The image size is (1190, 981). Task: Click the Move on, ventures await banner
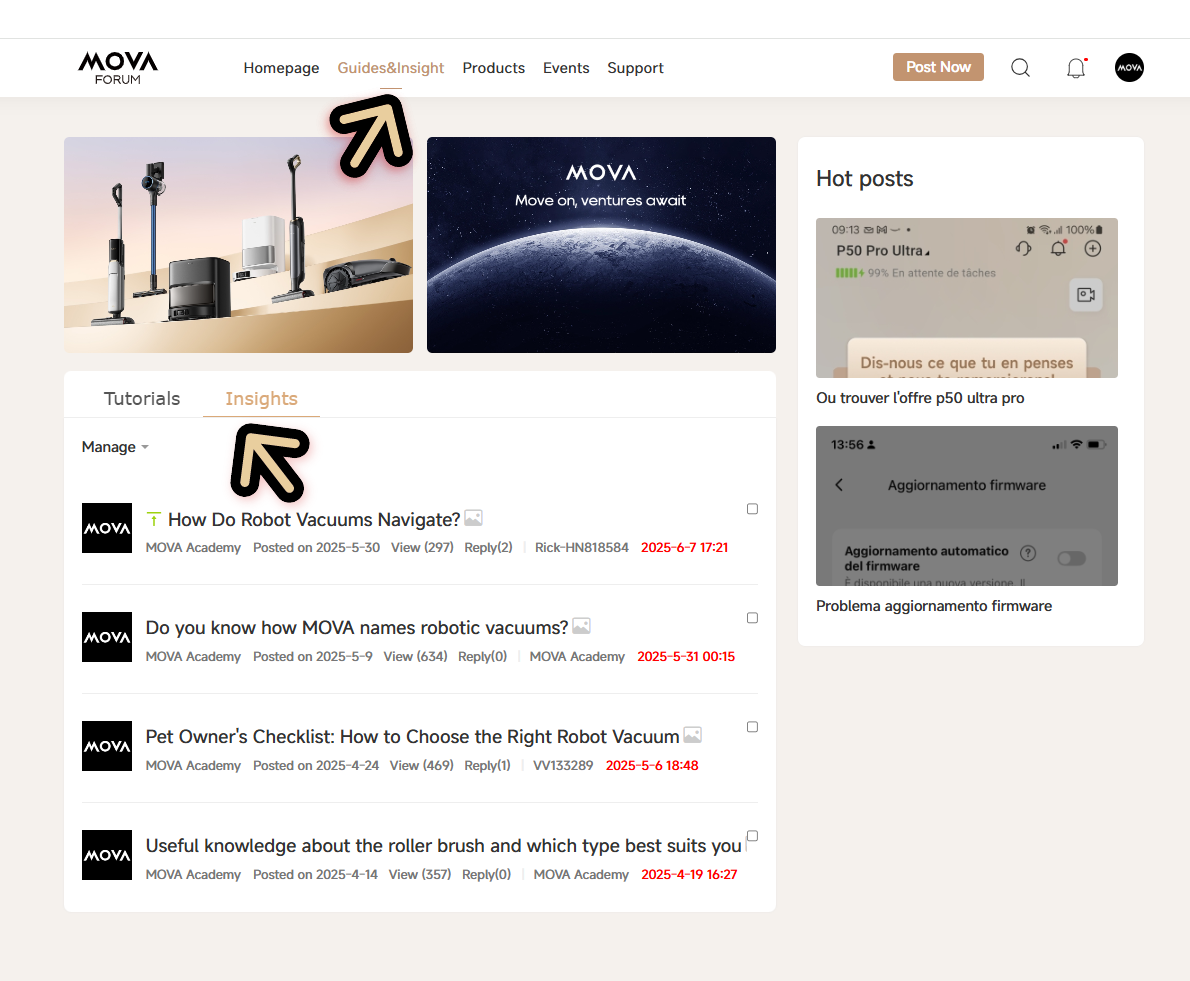click(601, 244)
